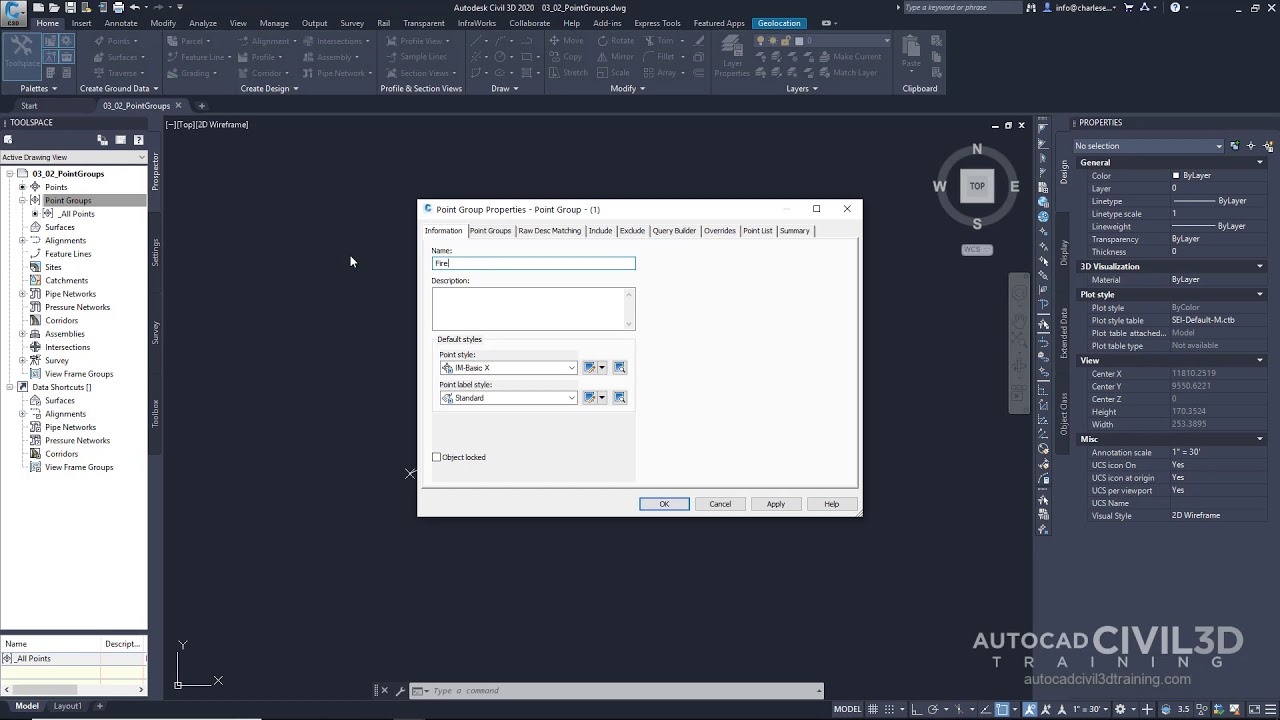
Task: Click the Toolspace list horizontal scrollbar
Action: (73, 689)
